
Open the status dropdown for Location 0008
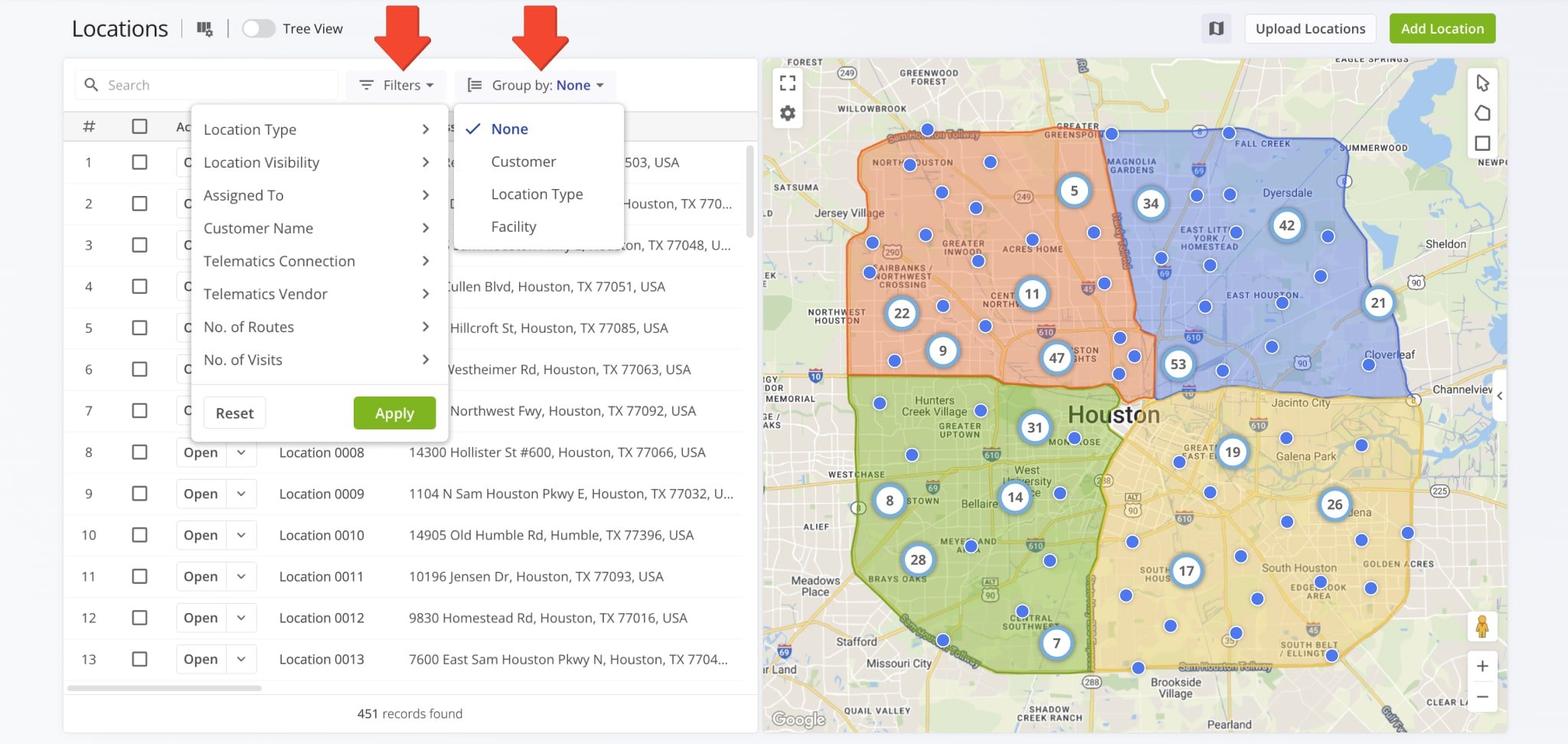(240, 452)
